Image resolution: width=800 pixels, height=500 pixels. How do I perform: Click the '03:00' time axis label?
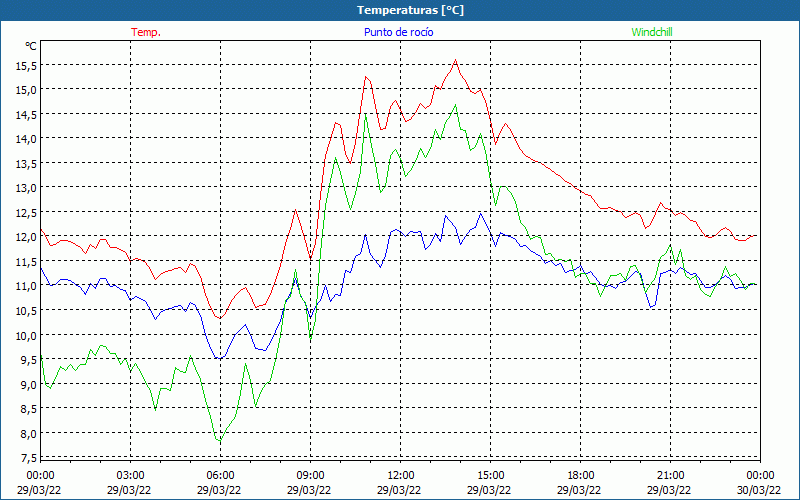coord(131,476)
